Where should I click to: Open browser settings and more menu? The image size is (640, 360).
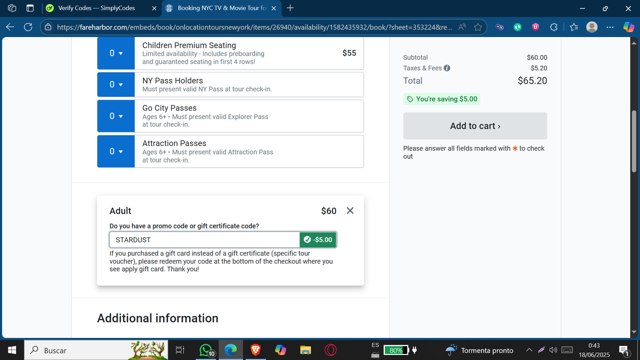point(610,27)
